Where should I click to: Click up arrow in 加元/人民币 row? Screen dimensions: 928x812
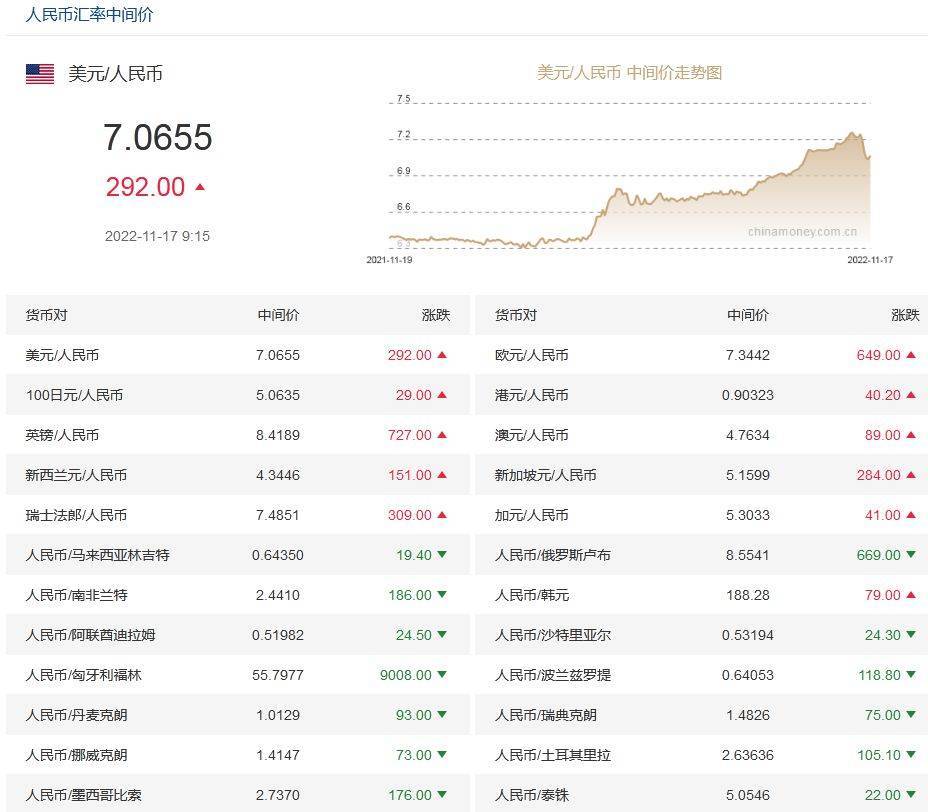[x=911, y=515]
